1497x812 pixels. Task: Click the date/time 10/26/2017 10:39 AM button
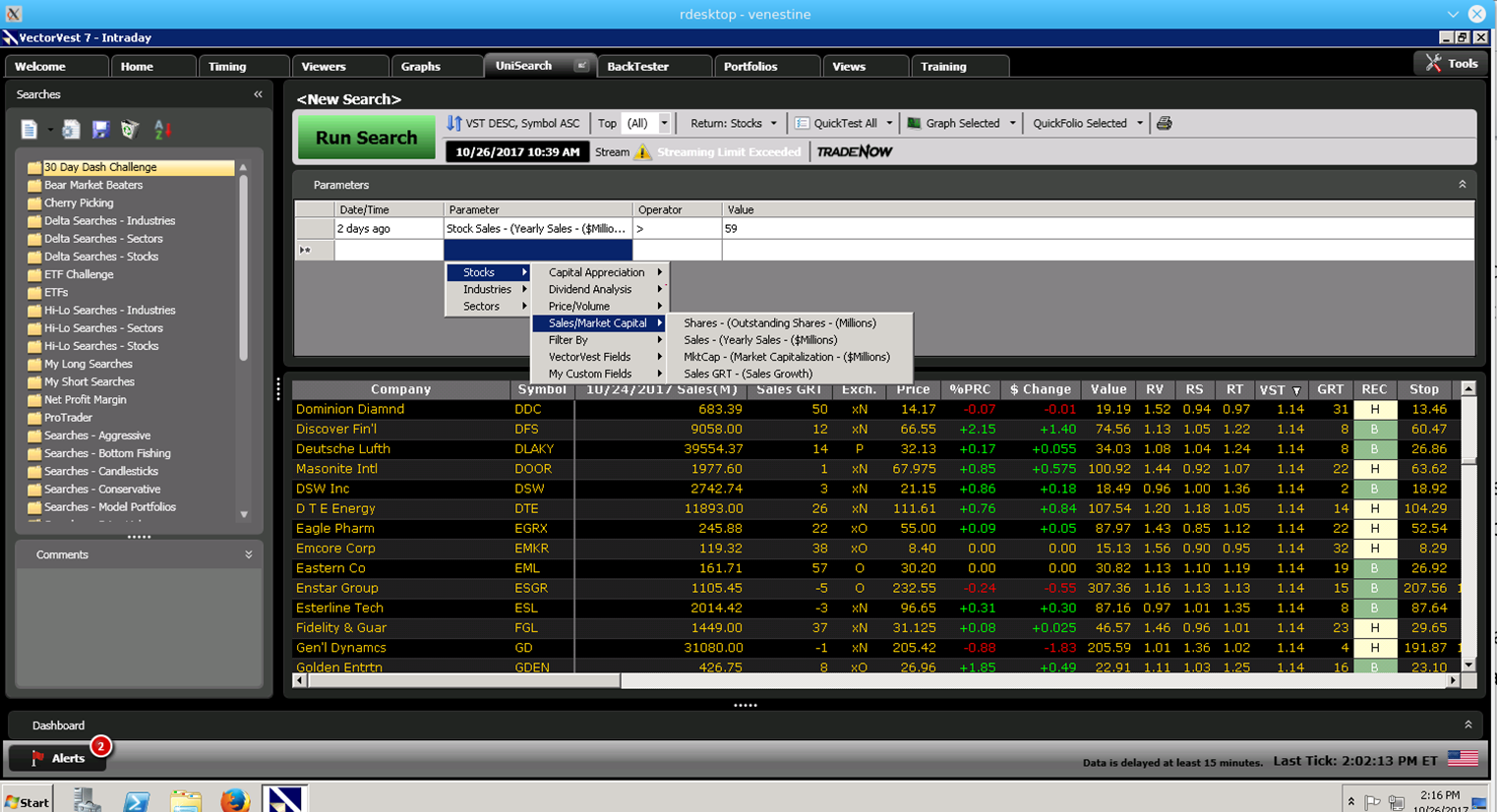(517, 151)
